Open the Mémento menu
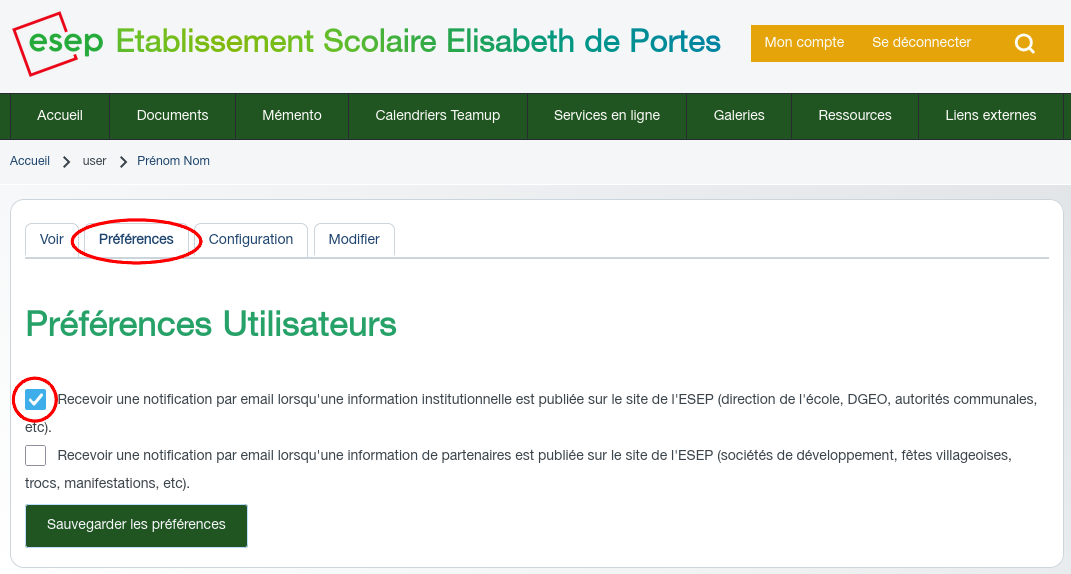The image size is (1071, 574). point(292,115)
